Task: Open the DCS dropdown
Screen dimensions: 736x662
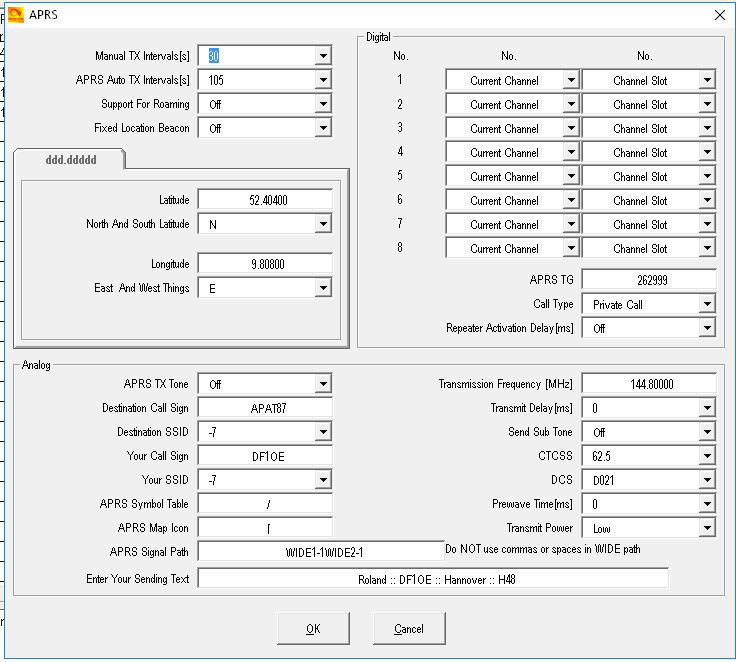Action: point(707,480)
